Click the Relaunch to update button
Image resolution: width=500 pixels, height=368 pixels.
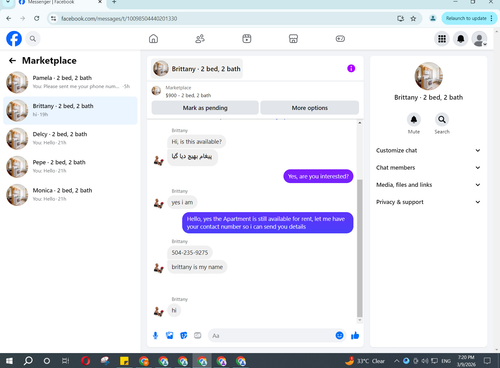point(469,18)
